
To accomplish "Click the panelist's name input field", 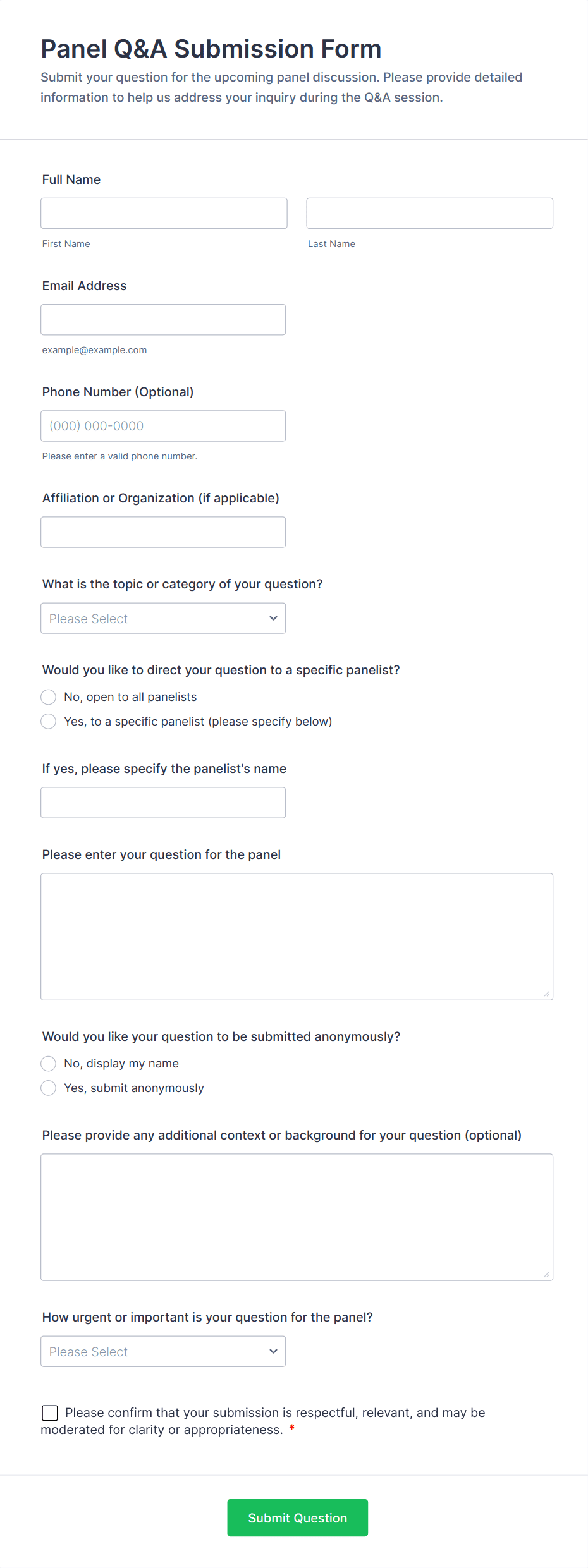I will click(163, 802).
